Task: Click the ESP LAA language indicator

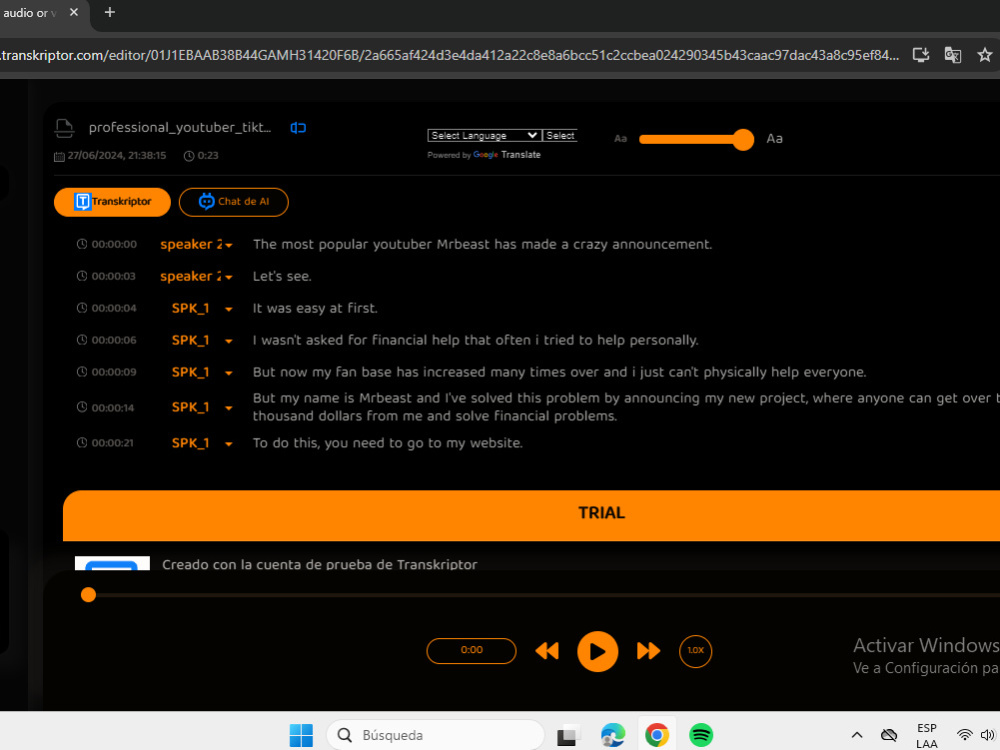Action: (x=927, y=735)
